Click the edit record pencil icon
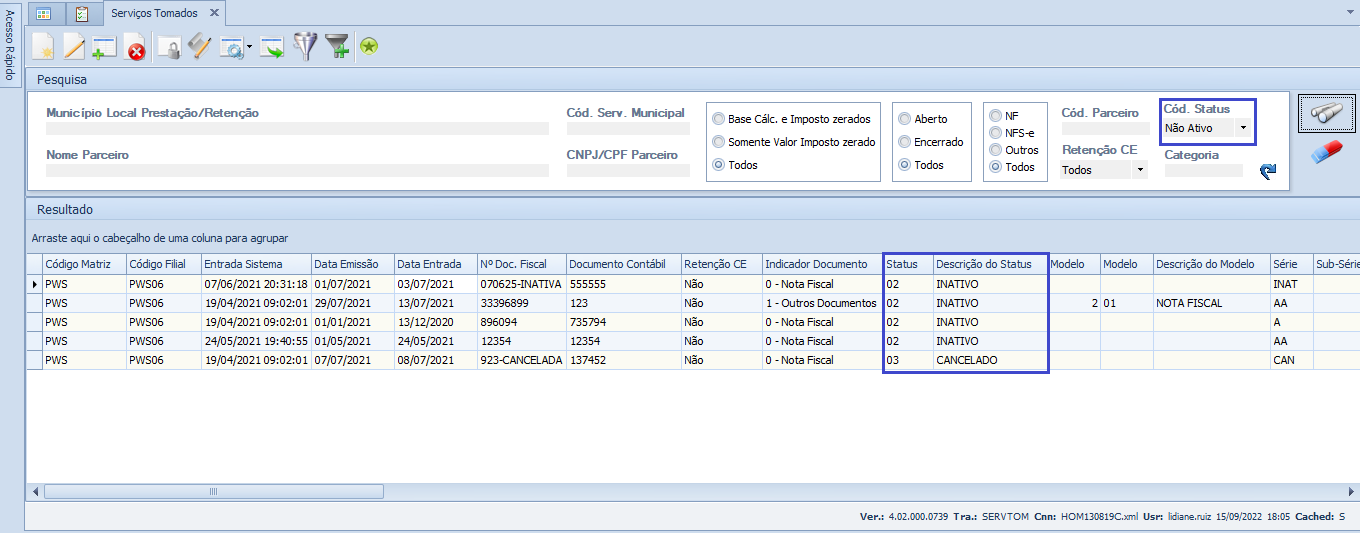Image resolution: width=1360 pixels, height=533 pixels. coord(74,47)
